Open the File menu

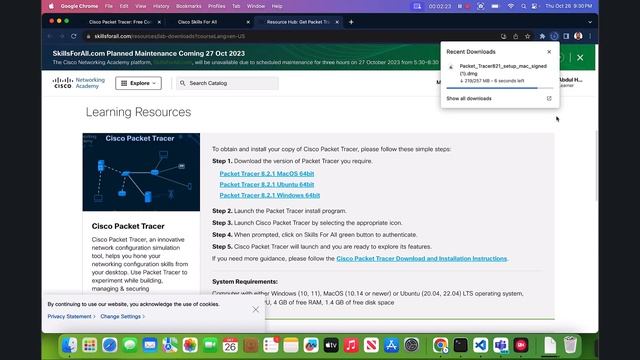tap(109, 6)
